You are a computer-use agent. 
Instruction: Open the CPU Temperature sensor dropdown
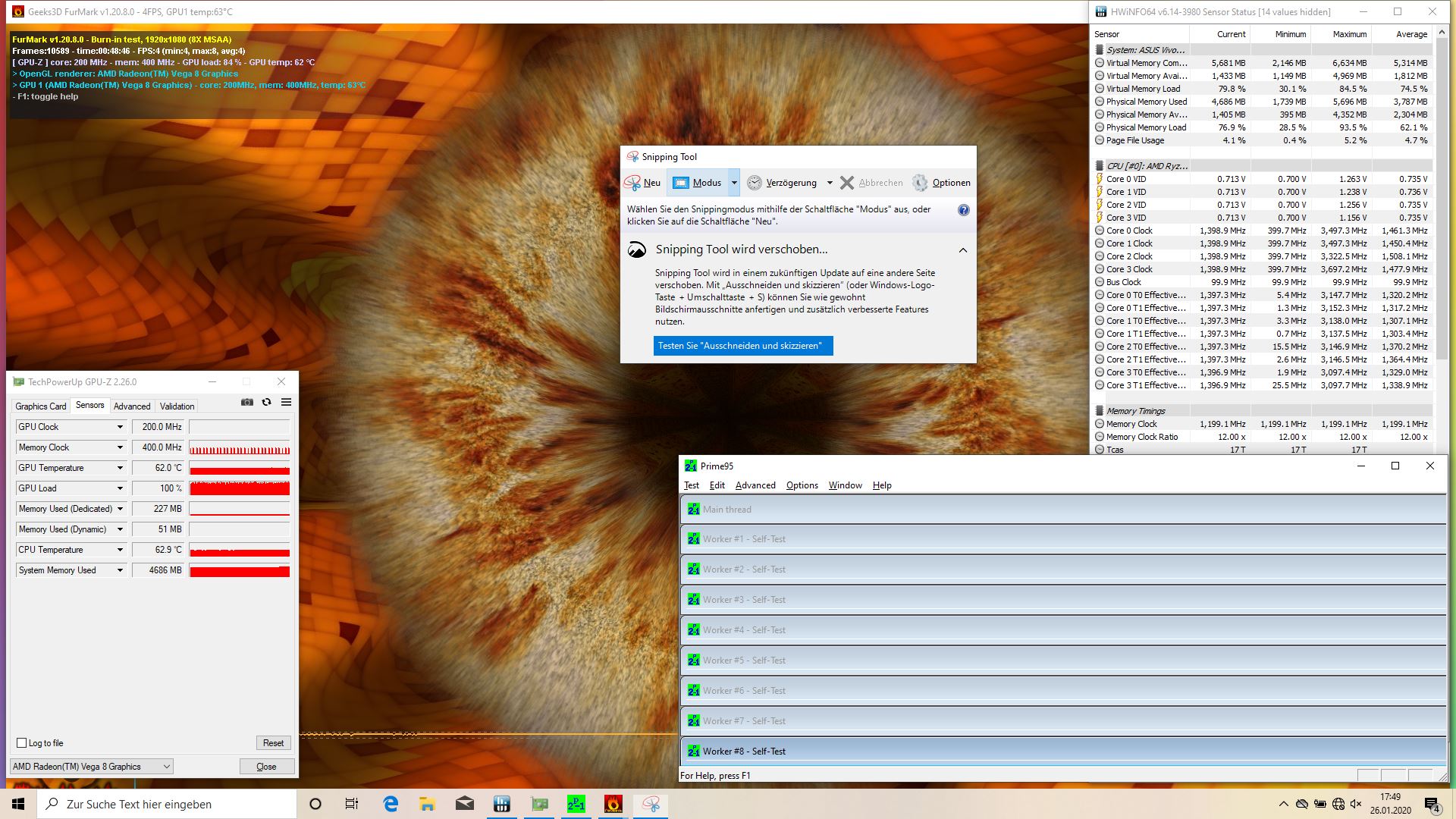(x=120, y=550)
